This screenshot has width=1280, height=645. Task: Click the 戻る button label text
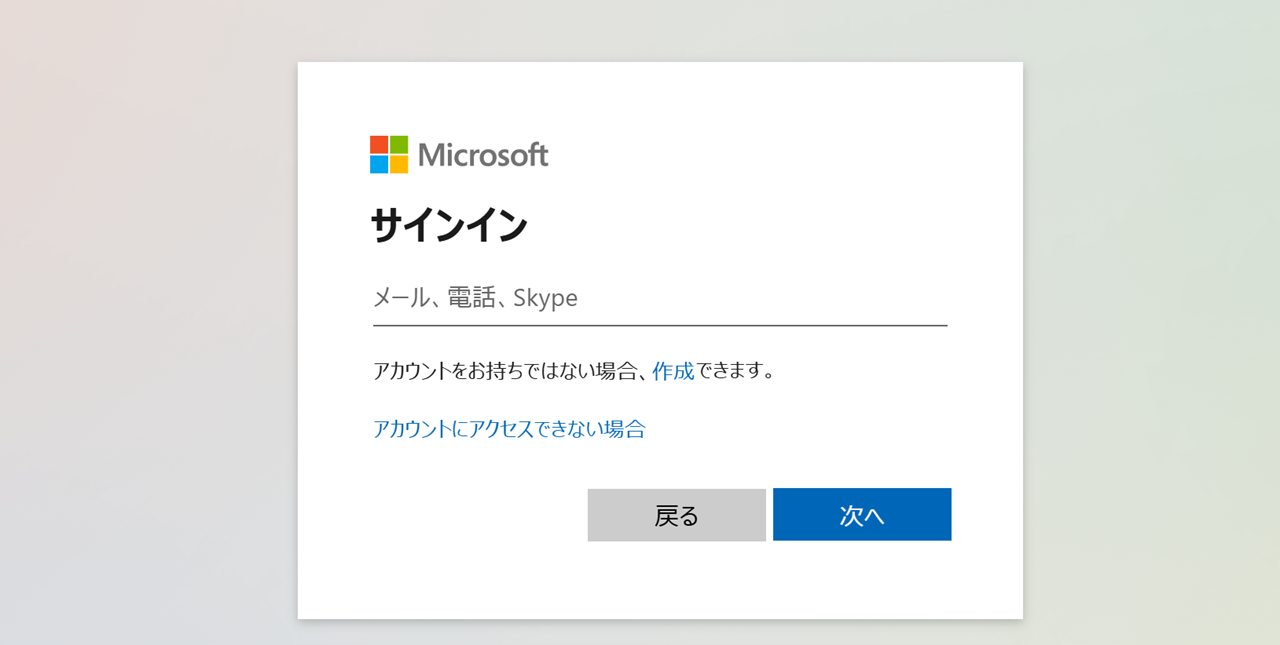click(676, 514)
